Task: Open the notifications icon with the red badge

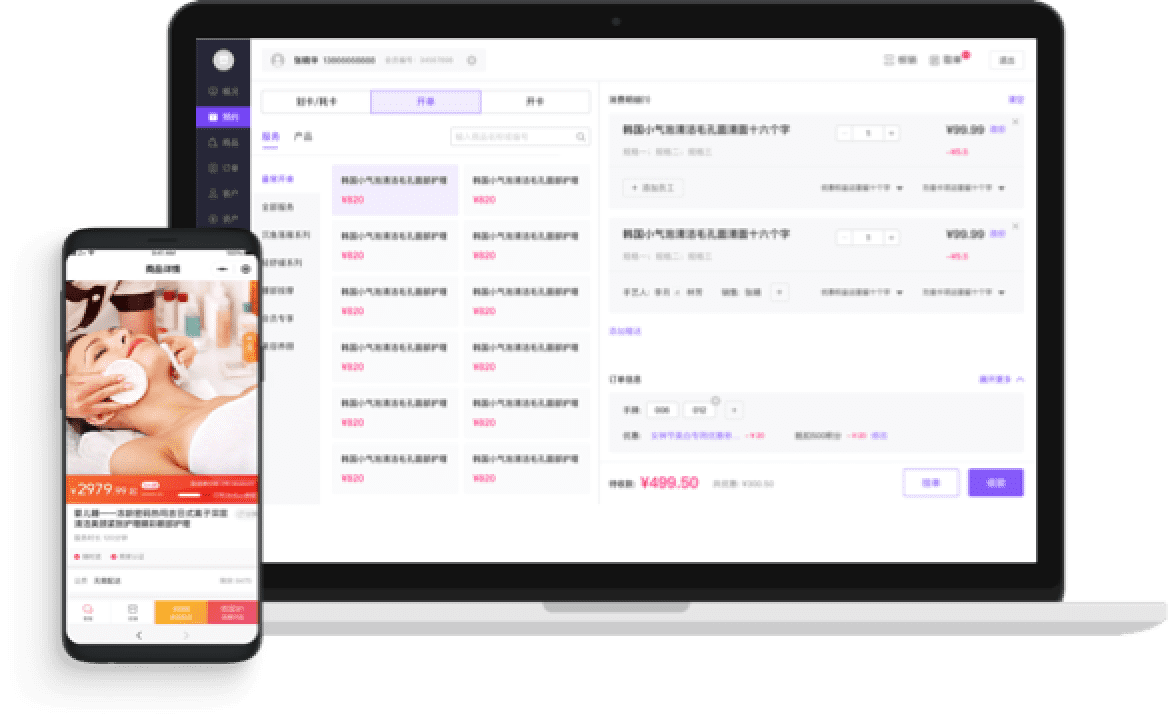Action: point(935,60)
